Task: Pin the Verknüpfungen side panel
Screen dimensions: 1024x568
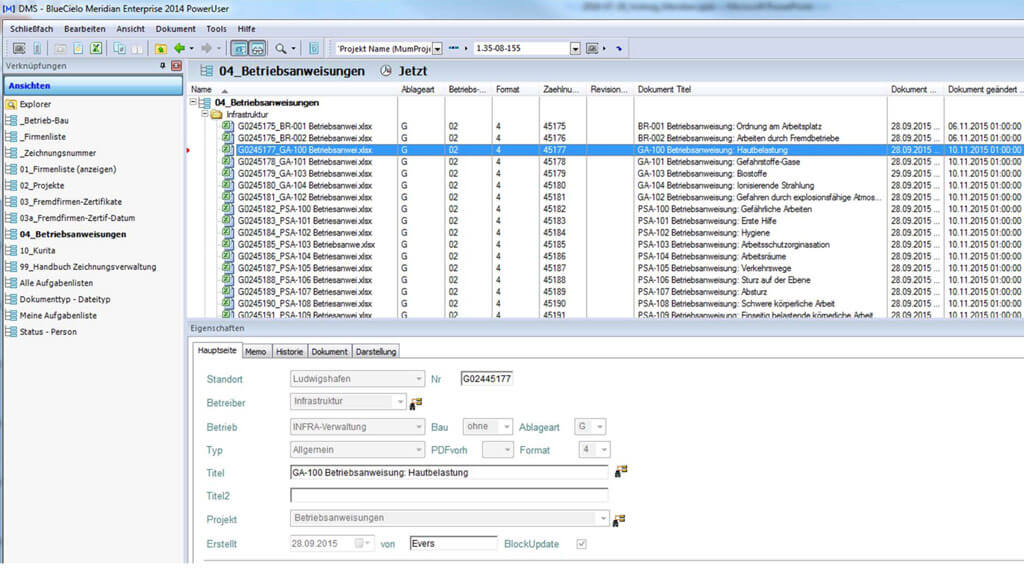Action: tap(163, 66)
